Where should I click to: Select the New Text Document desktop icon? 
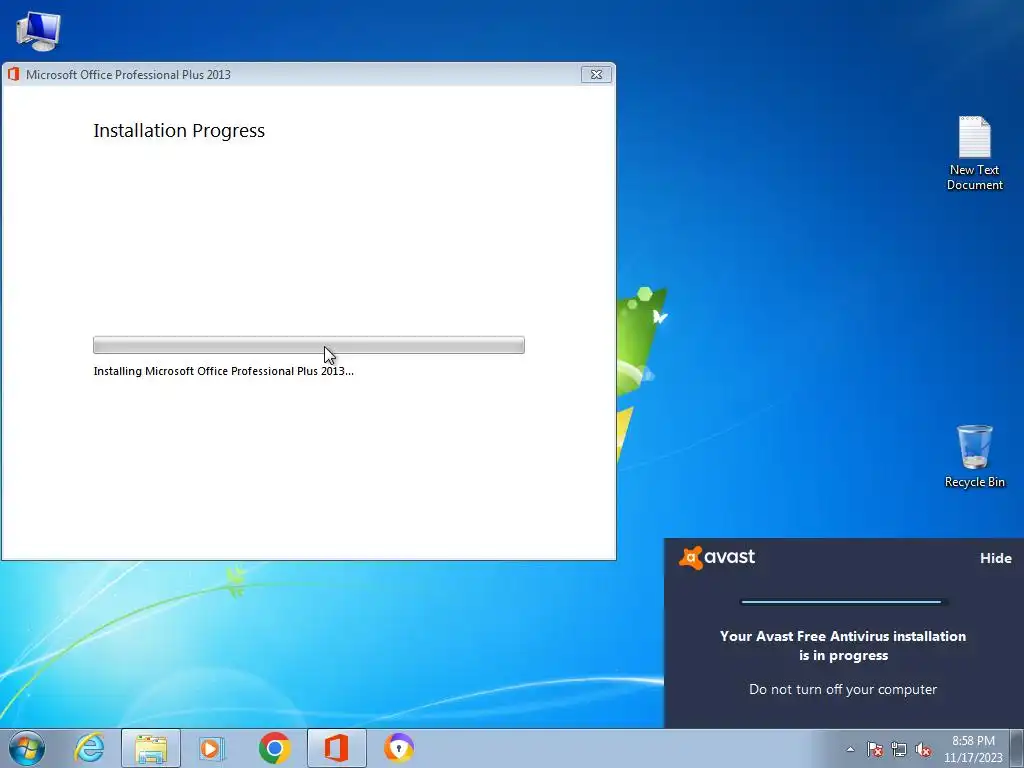(x=974, y=153)
